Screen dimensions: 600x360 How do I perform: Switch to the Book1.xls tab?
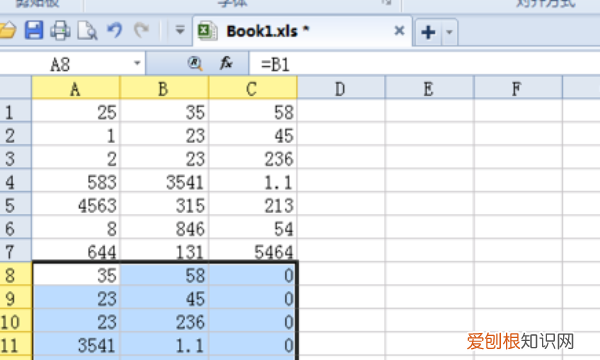[x=302, y=31]
